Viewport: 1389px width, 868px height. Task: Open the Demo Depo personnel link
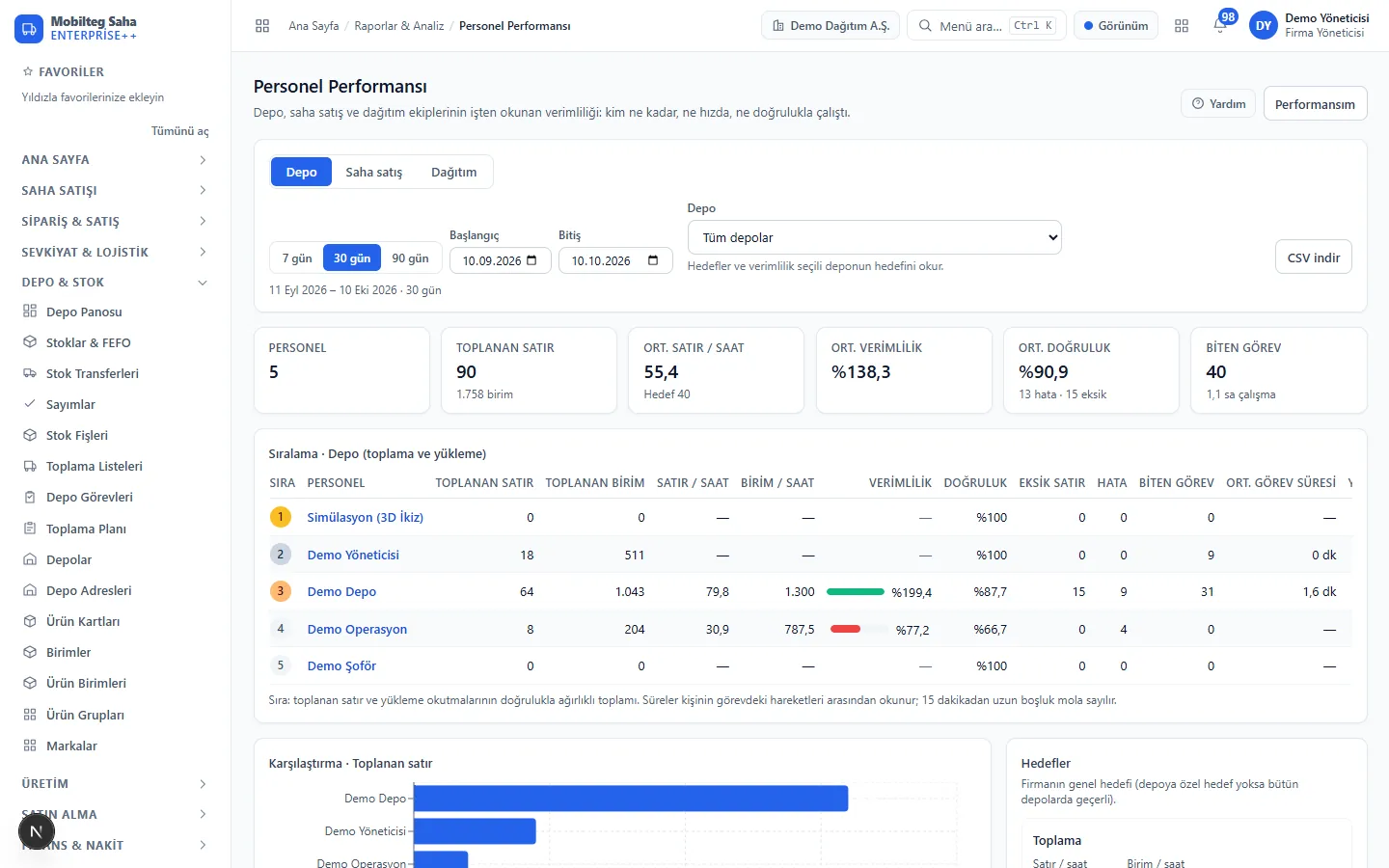coord(341,591)
